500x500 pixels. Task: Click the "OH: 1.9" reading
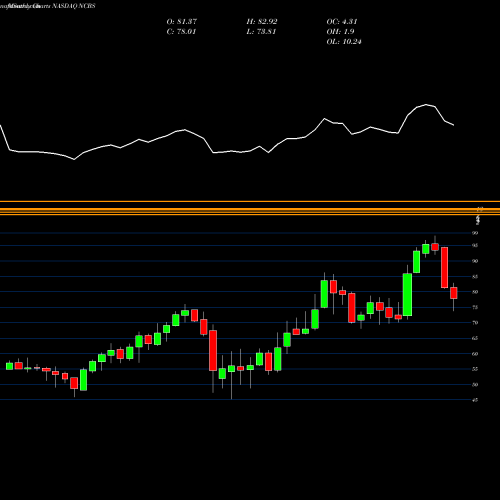pyautogui.click(x=340, y=32)
